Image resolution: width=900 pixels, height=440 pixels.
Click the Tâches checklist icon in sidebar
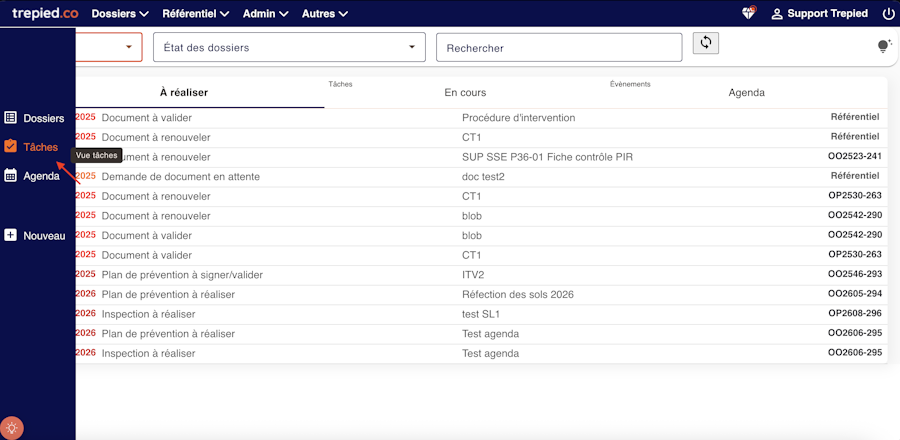[11, 147]
